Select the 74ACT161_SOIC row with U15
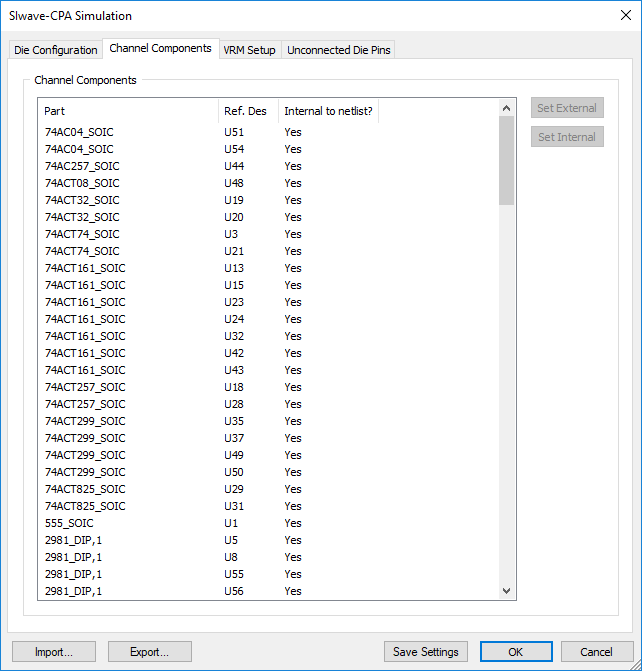642x671 pixels. coord(268,285)
